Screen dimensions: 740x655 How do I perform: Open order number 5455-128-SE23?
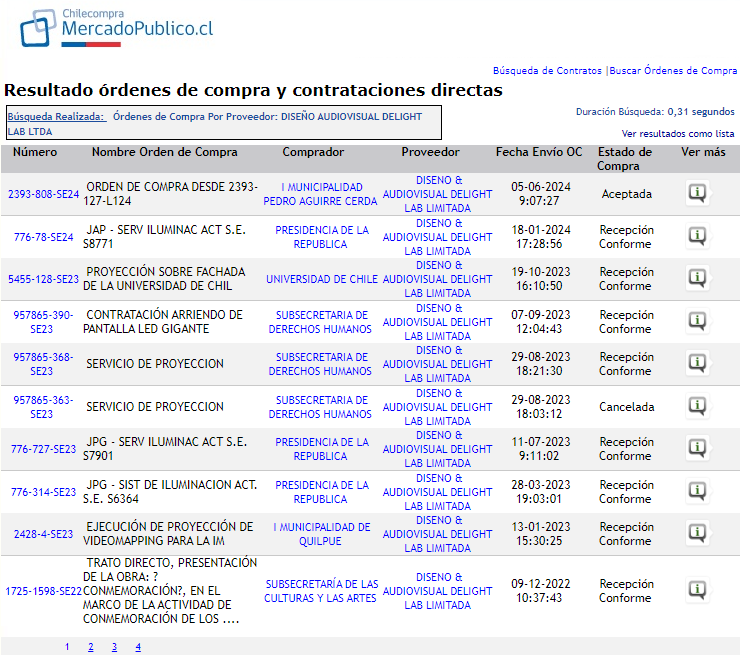43,279
